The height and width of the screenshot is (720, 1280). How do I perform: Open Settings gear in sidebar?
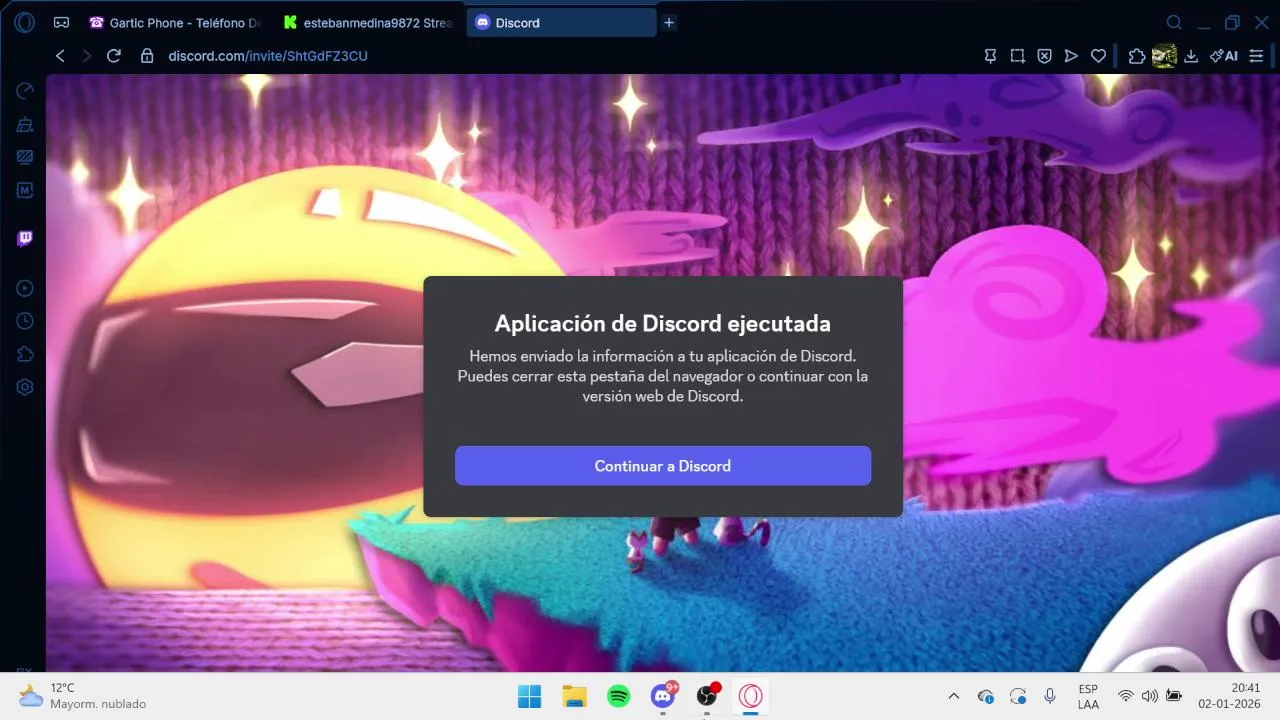[x=25, y=387]
